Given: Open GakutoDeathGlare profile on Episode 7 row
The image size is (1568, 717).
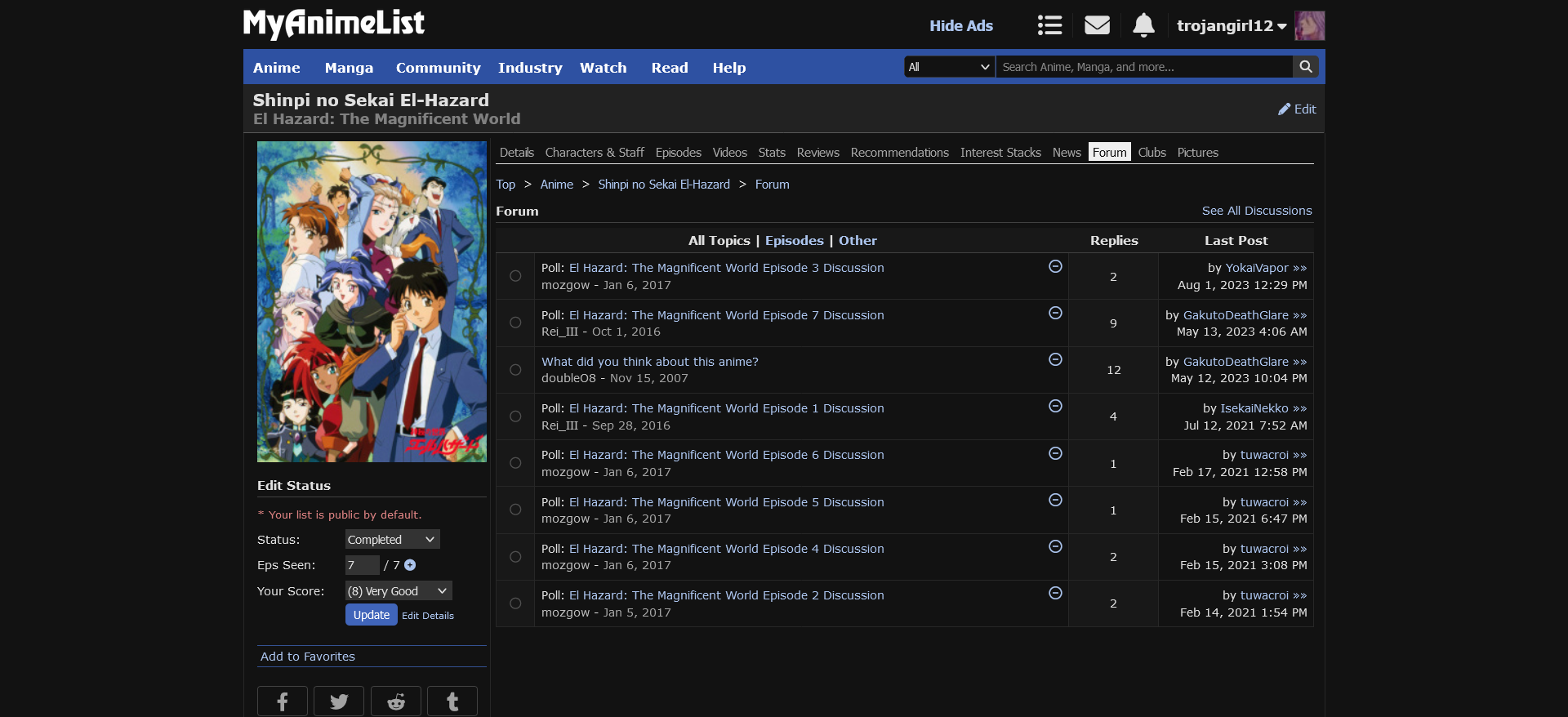Looking at the screenshot, I should click(1236, 315).
